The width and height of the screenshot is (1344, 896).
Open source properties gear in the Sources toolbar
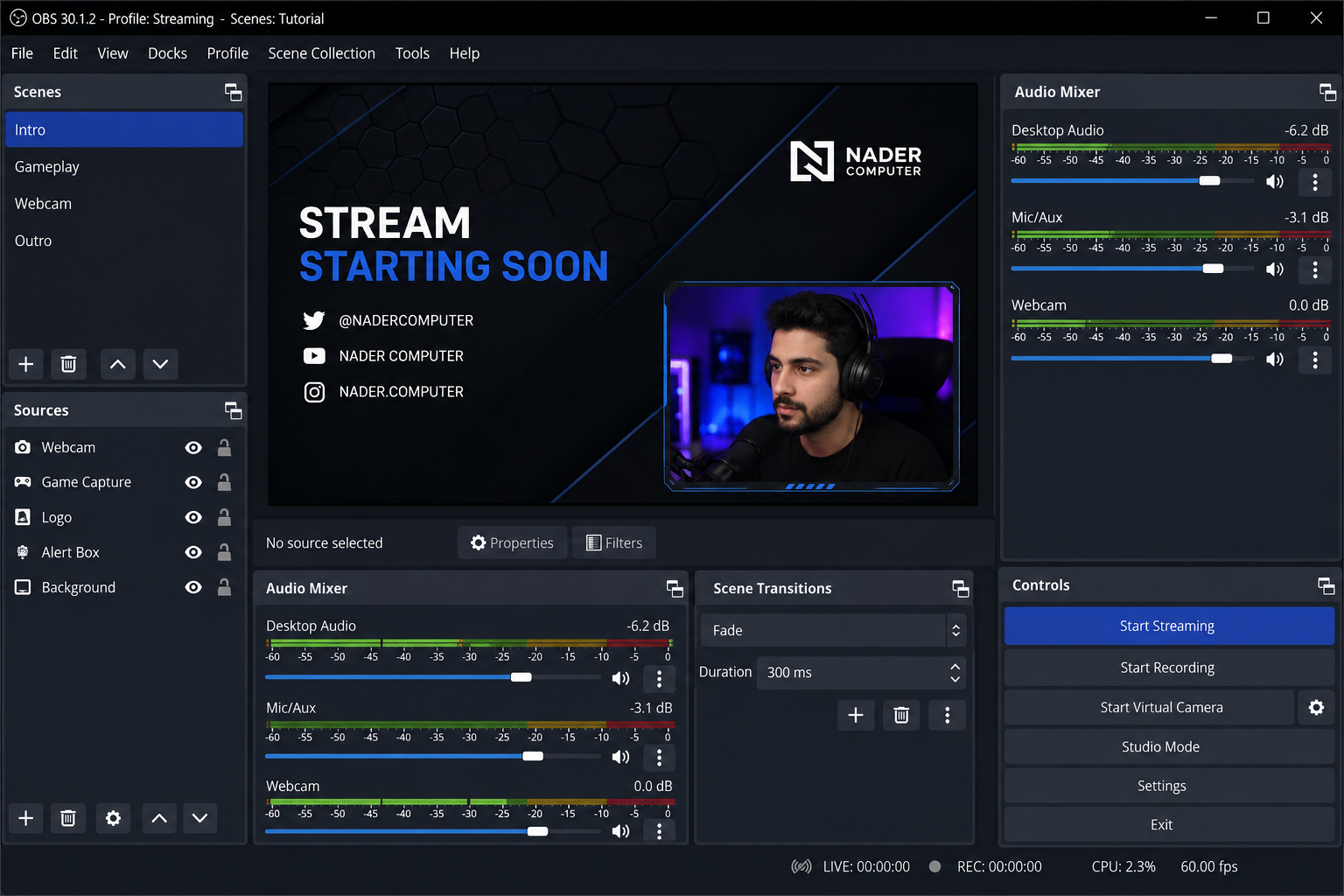113,818
